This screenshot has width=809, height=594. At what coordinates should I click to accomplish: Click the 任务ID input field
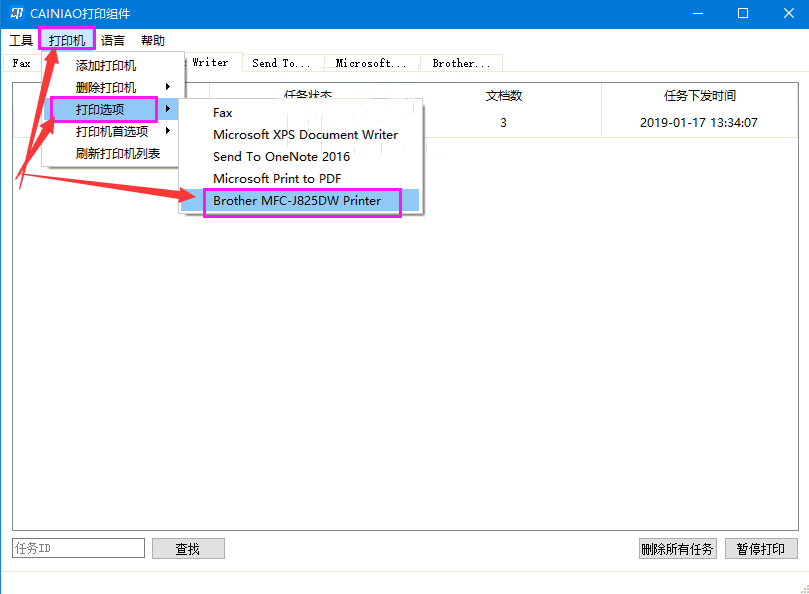pos(79,548)
